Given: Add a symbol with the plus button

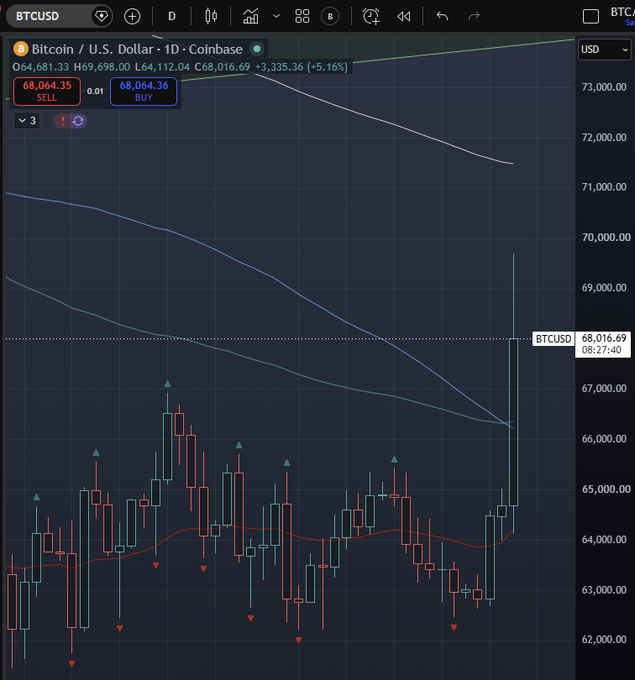Looking at the screenshot, I should pyautogui.click(x=132, y=16).
